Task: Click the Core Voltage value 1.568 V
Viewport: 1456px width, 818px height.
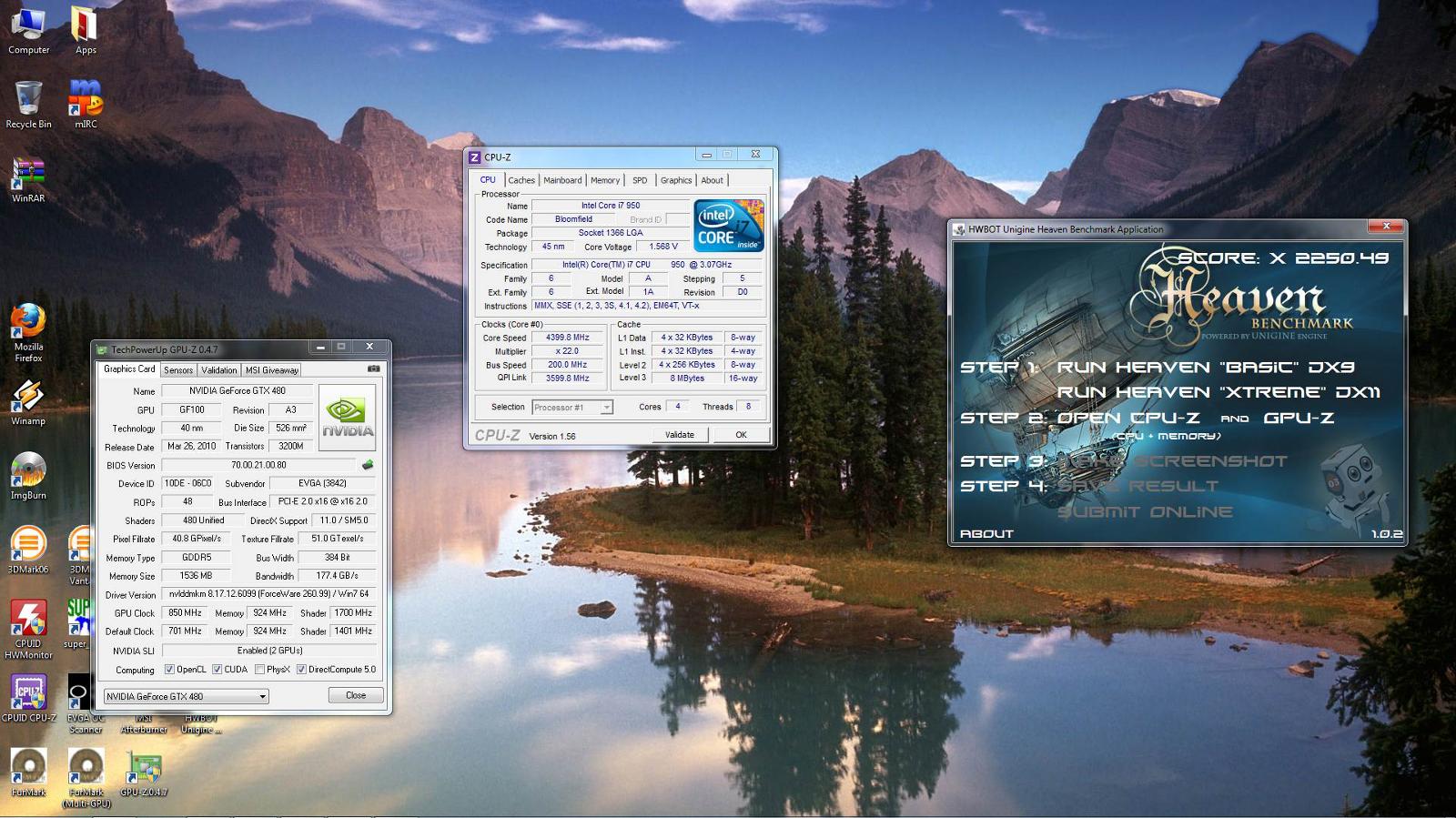Action: pos(662,247)
